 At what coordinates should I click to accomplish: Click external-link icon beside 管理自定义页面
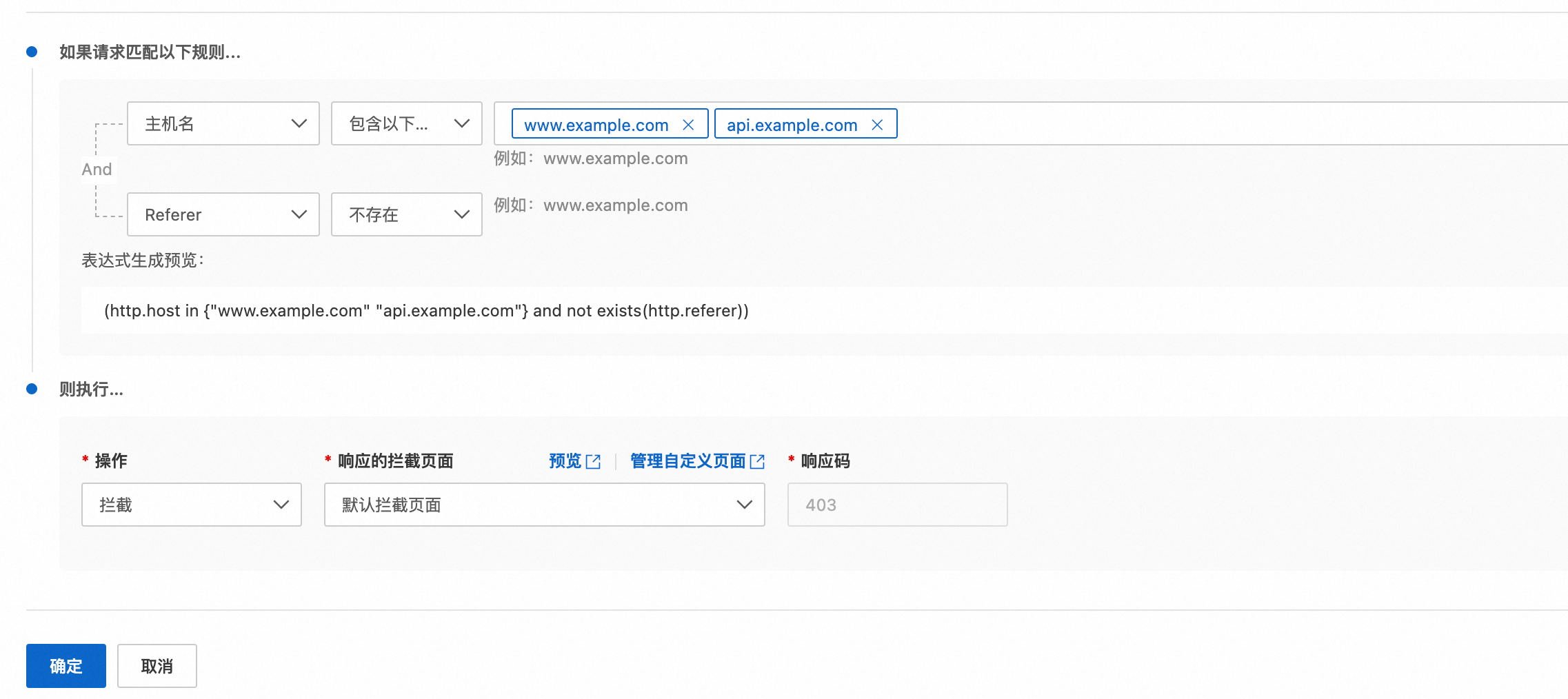757,462
